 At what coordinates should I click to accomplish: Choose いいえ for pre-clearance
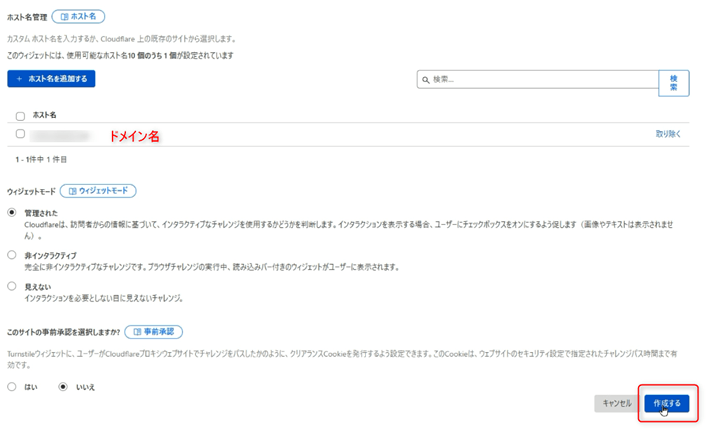63,387
